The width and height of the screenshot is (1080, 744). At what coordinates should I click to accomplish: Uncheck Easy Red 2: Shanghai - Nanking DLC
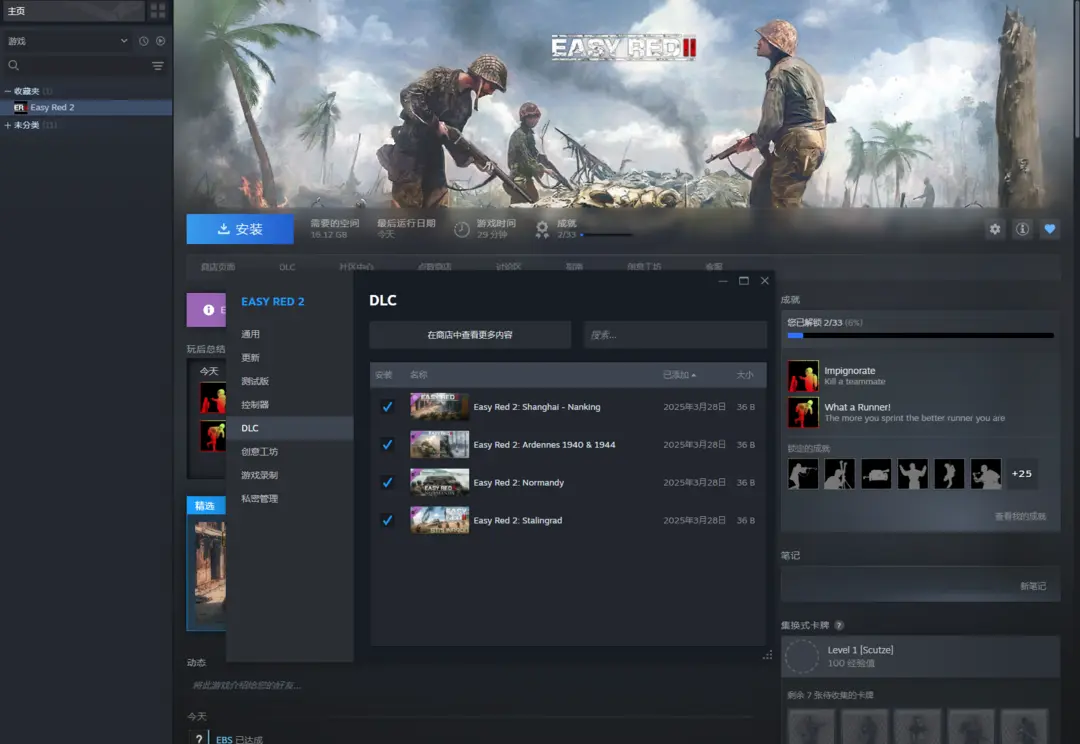[388, 407]
